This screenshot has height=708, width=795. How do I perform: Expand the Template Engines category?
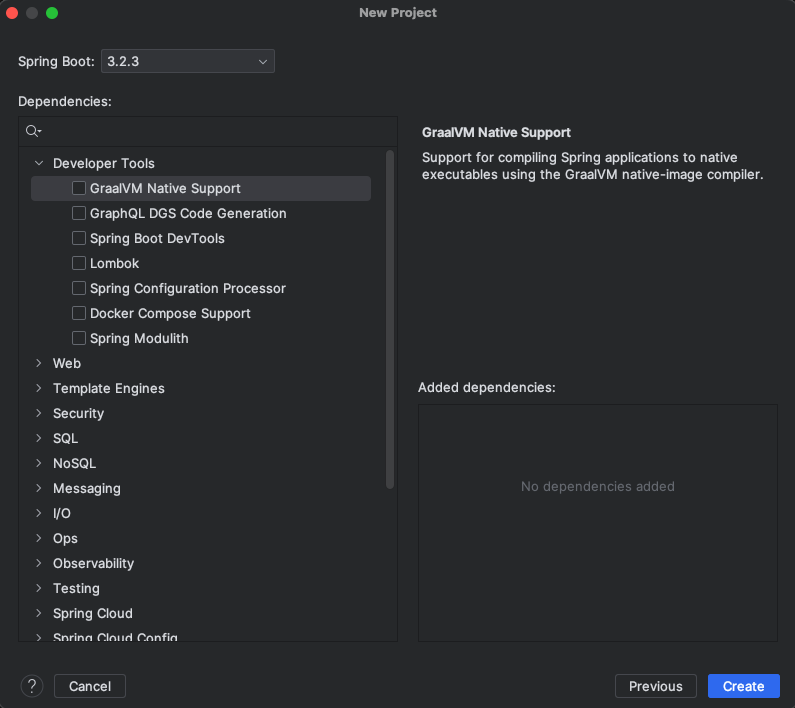pos(39,388)
